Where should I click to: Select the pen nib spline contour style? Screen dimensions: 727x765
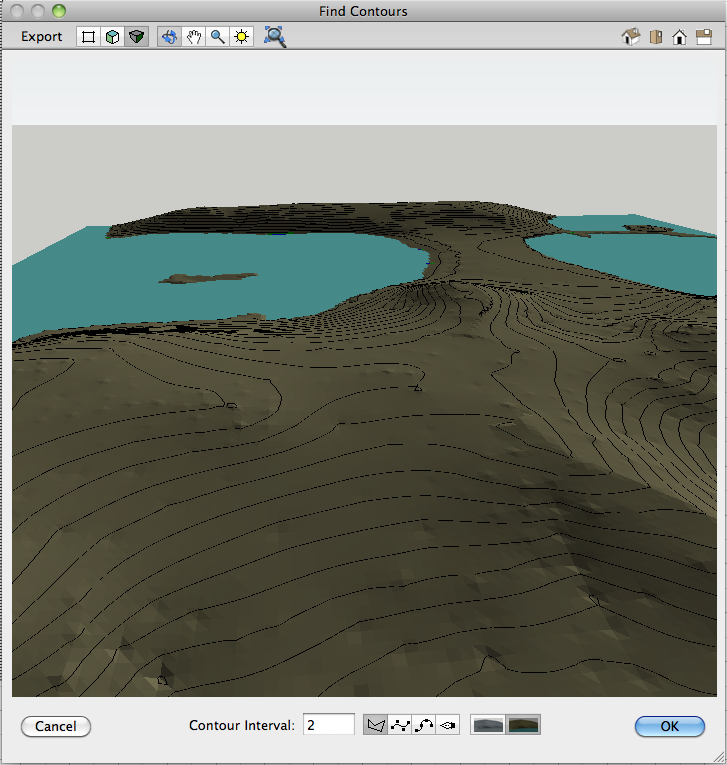point(447,725)
